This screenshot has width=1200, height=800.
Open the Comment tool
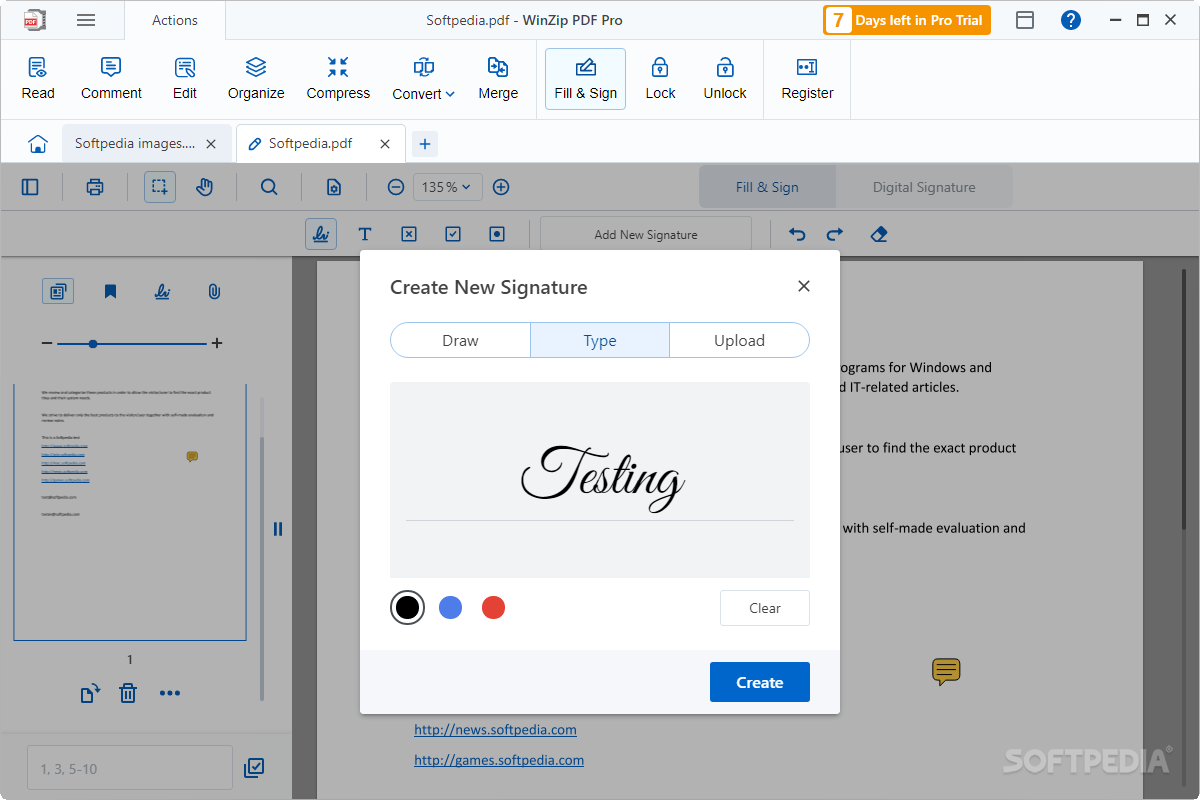(111, 79)
